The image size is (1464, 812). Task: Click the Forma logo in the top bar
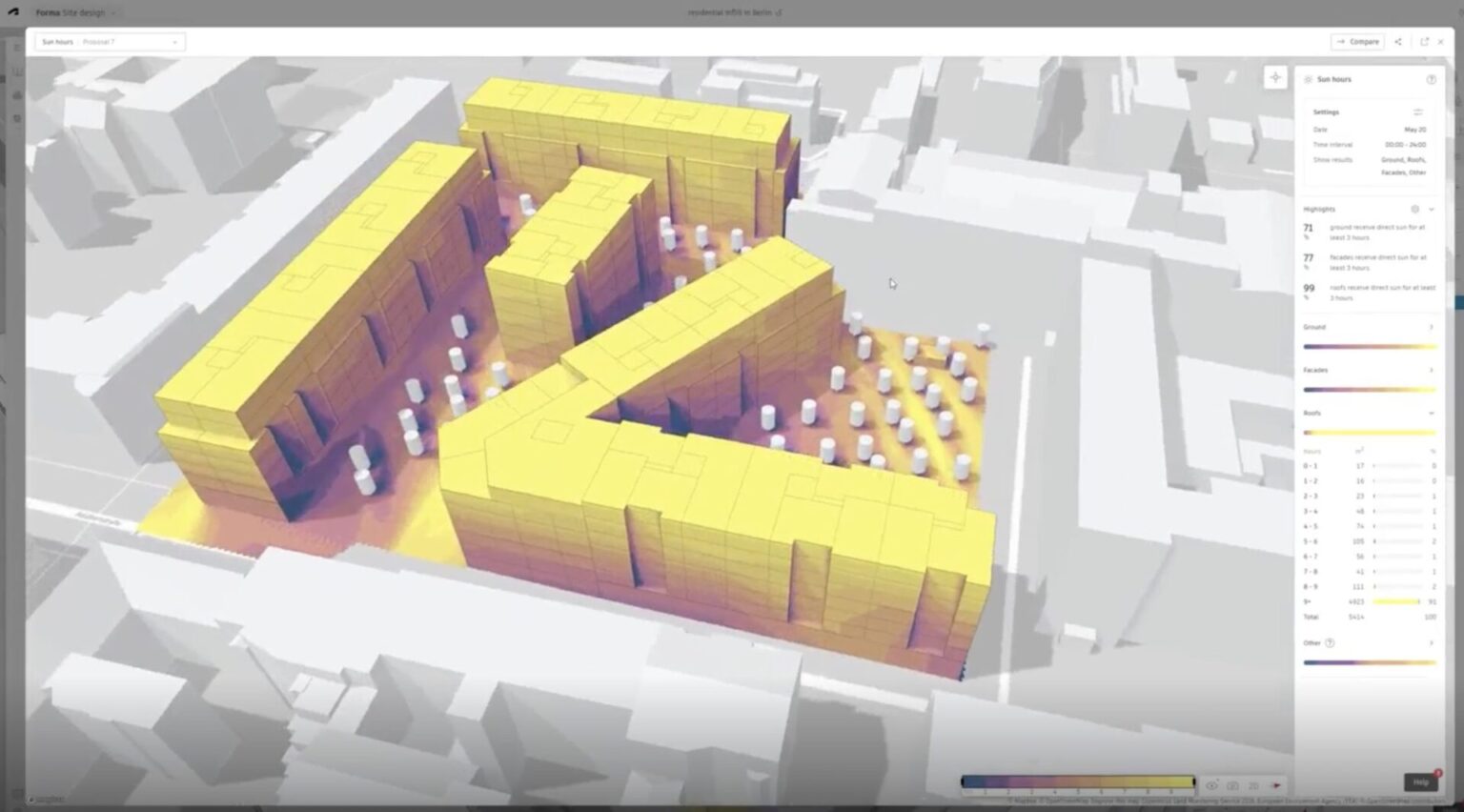(x=11, y=12)
